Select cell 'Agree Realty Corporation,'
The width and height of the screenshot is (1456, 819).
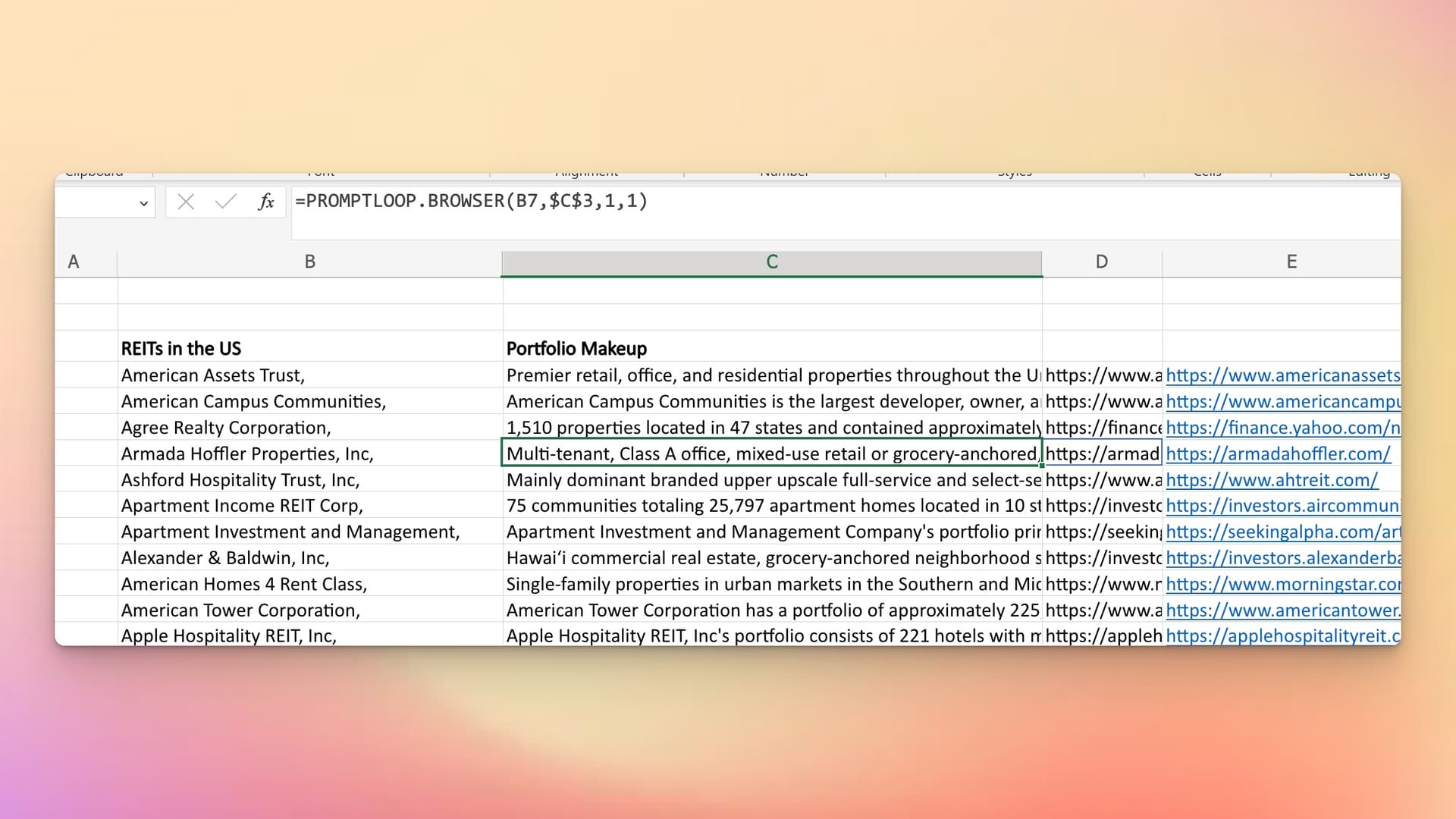pyautogui.click(x=309, y=428)
